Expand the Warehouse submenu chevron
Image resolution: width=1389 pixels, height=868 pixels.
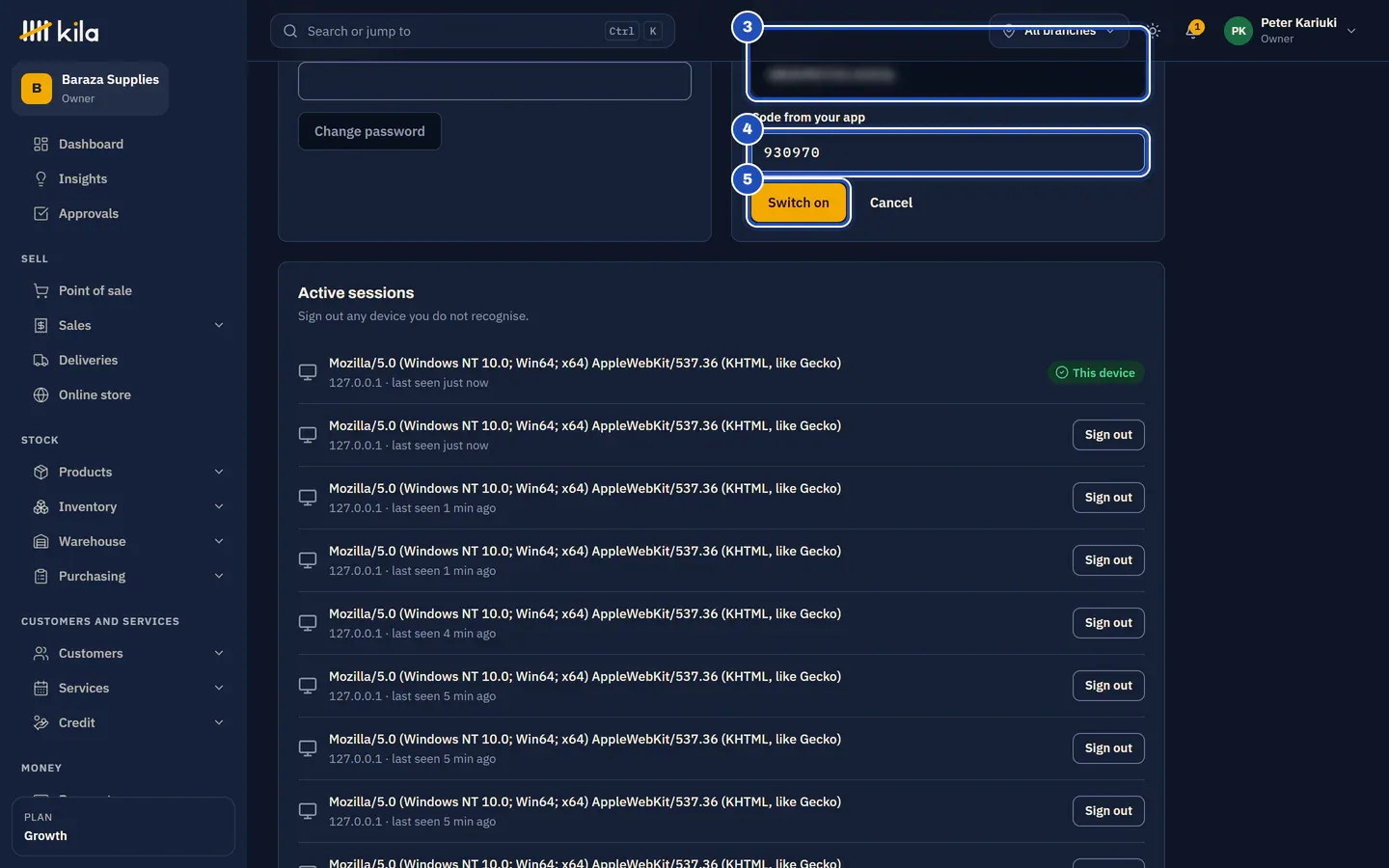219,541
